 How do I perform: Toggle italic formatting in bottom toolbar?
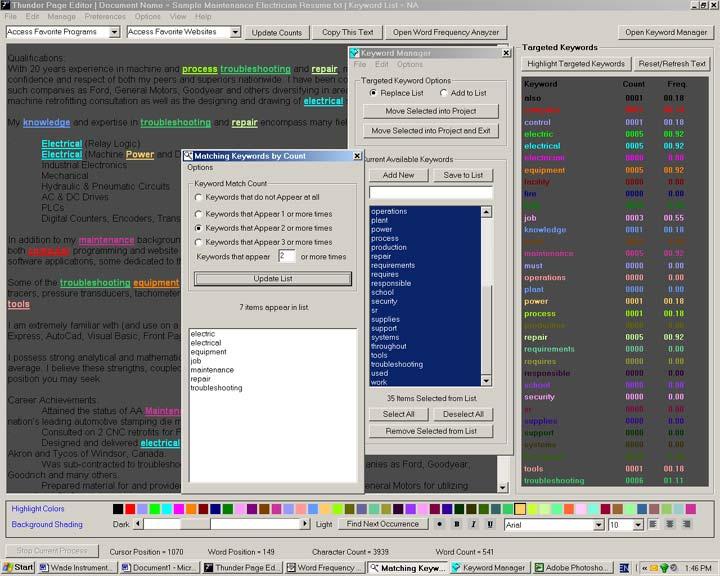[x=473, y=524]
